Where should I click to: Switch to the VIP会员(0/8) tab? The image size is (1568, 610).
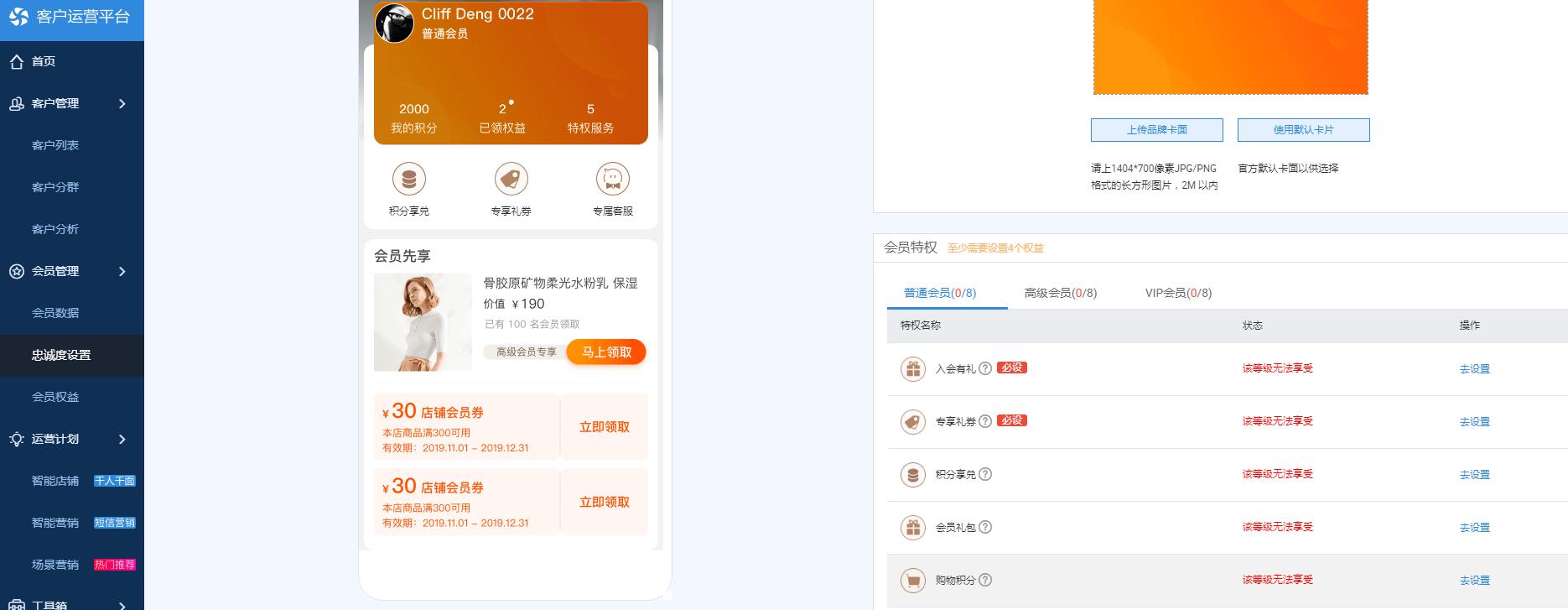[1178, 293]
